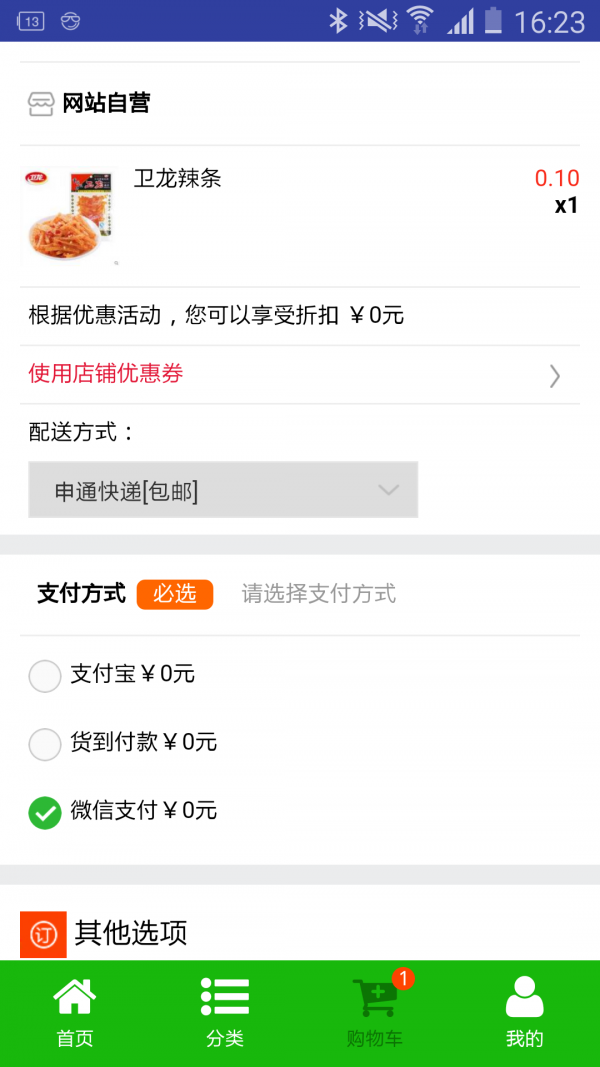Tap the store icon beside 网站自营

[41, 103]
